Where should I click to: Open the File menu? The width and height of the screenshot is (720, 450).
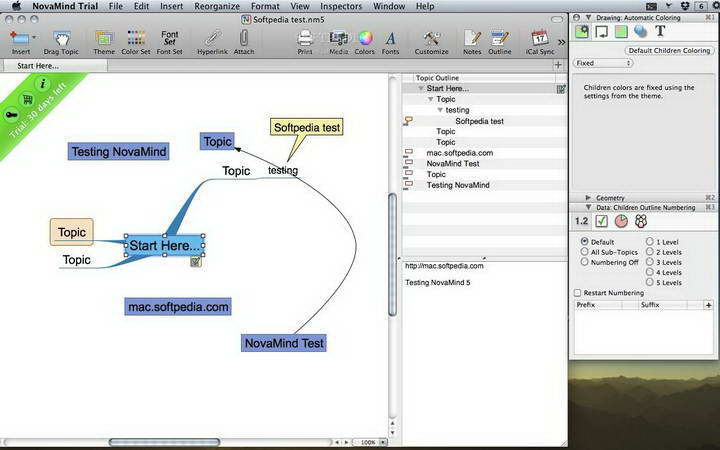click(x=116, y=6)
